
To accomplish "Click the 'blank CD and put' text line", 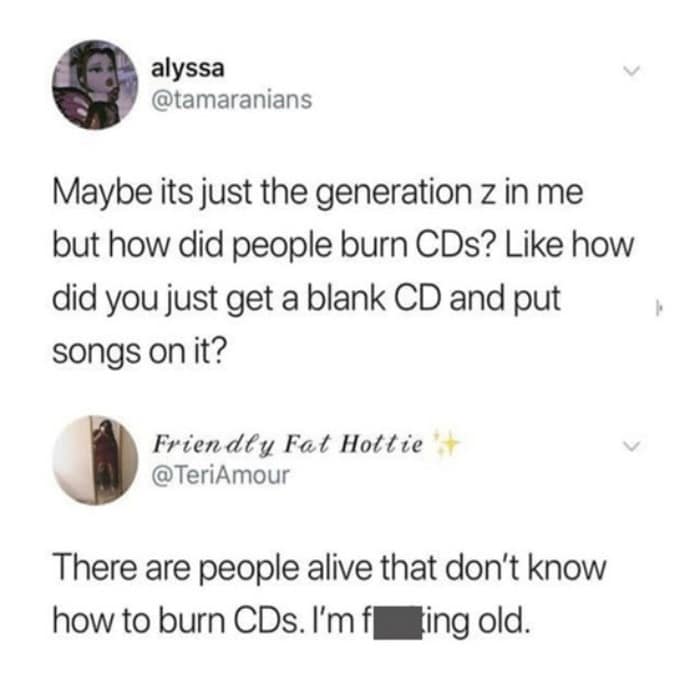I will (x=434, y=298).
